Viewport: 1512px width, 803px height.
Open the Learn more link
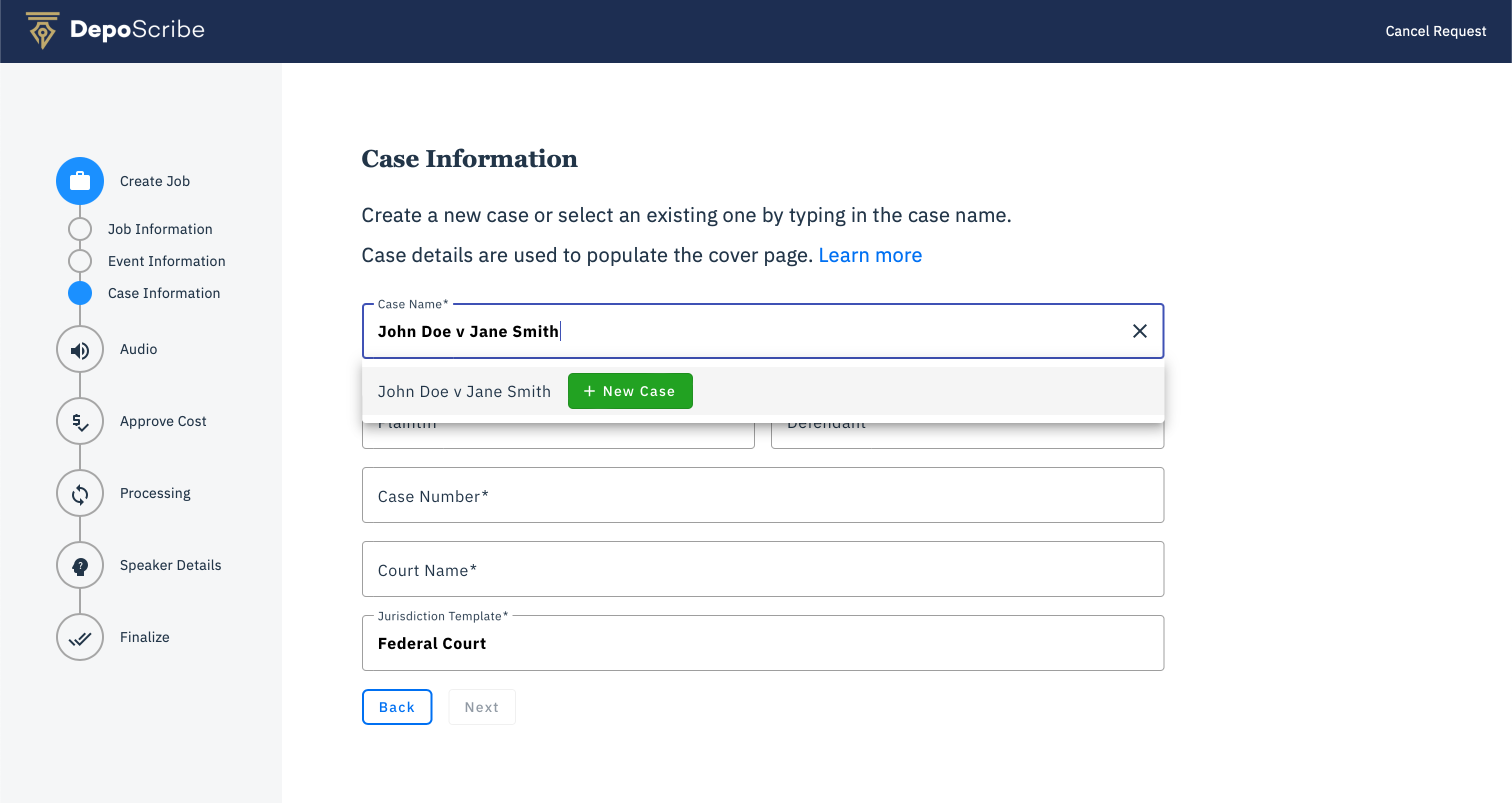click(870, 255)
